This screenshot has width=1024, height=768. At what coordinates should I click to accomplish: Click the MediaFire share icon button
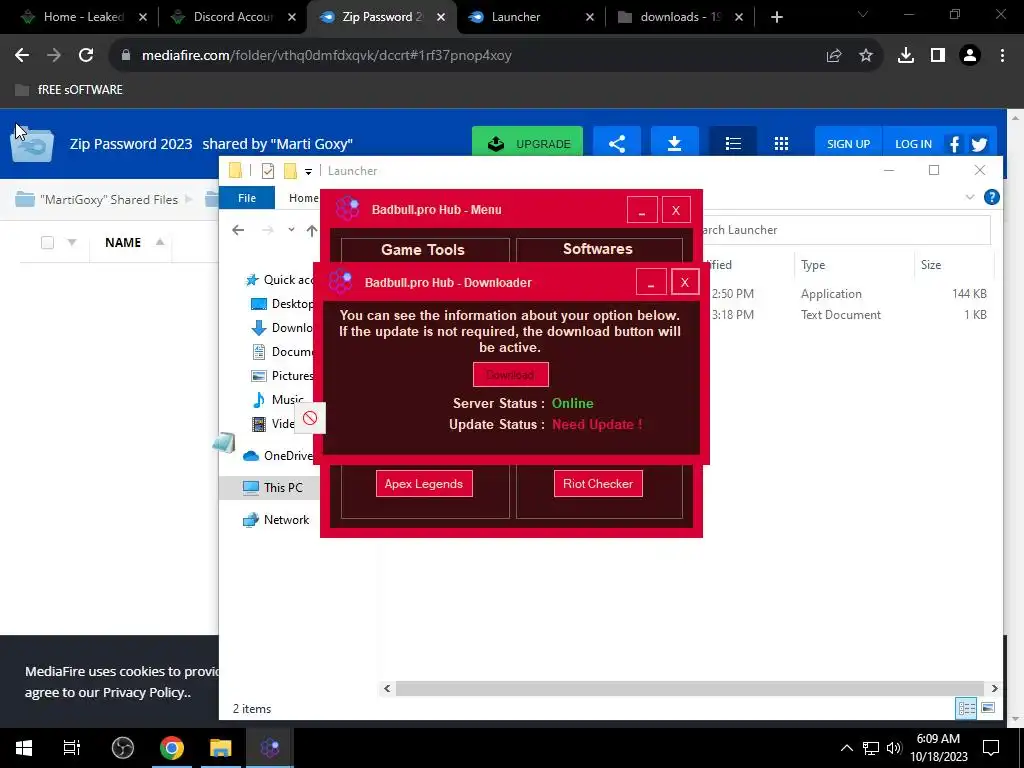[617, 144]
